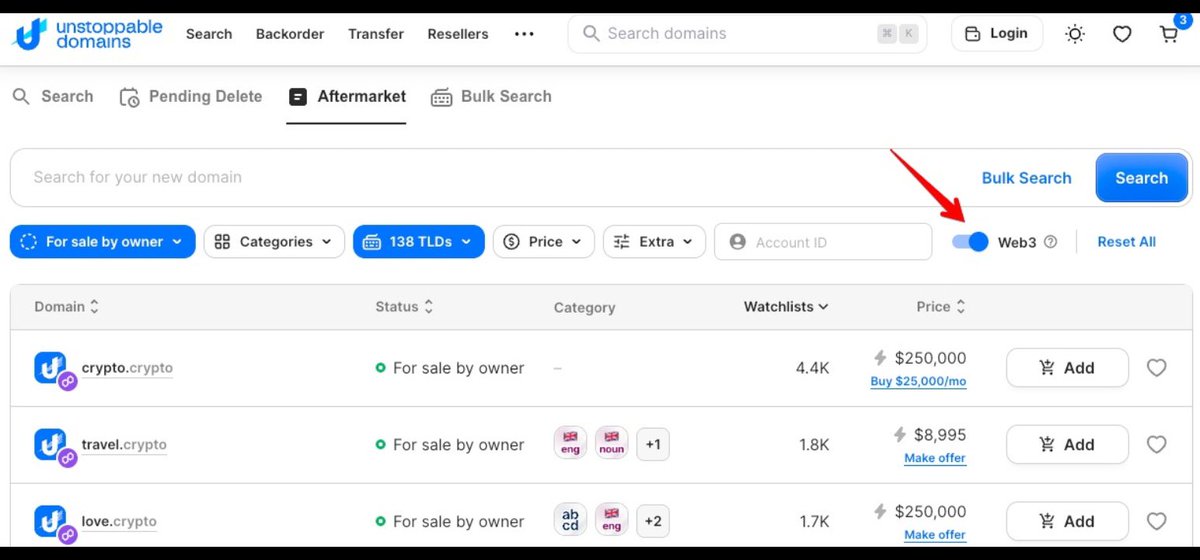Click Make offer for travel.crypto
The height and width of the screenshot is (560, 1200).
point(935,458)
